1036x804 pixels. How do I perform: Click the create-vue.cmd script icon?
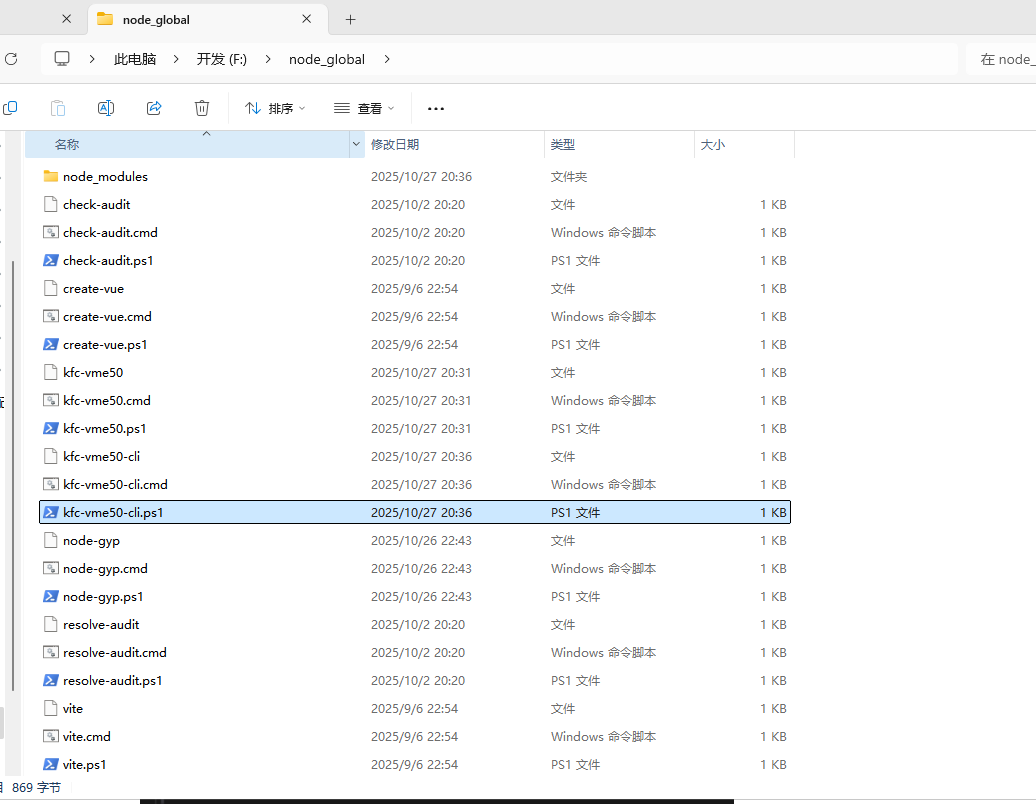pos(51,316)
